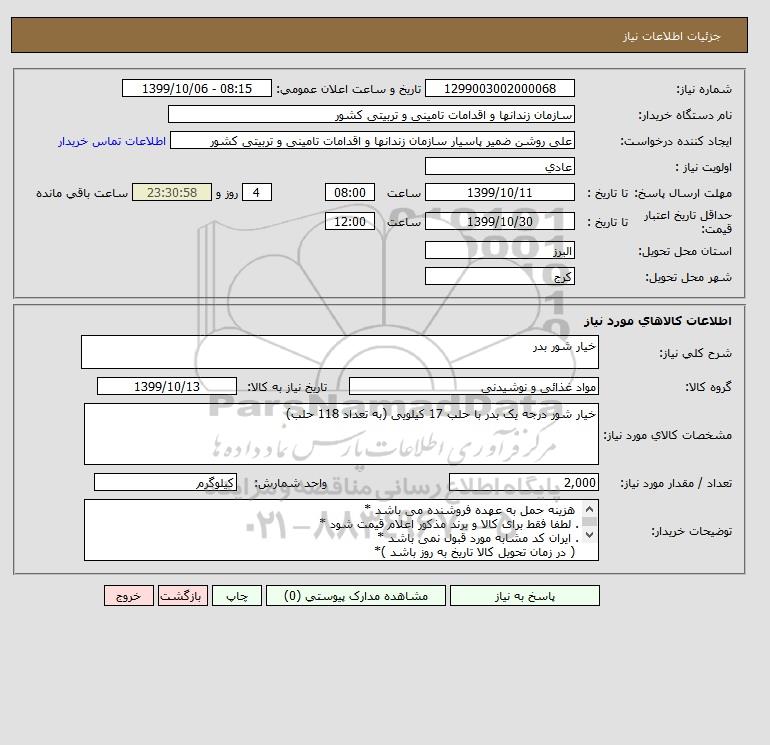Select request creator name field
The image size is (770, 745).
(x=372, y=140)
